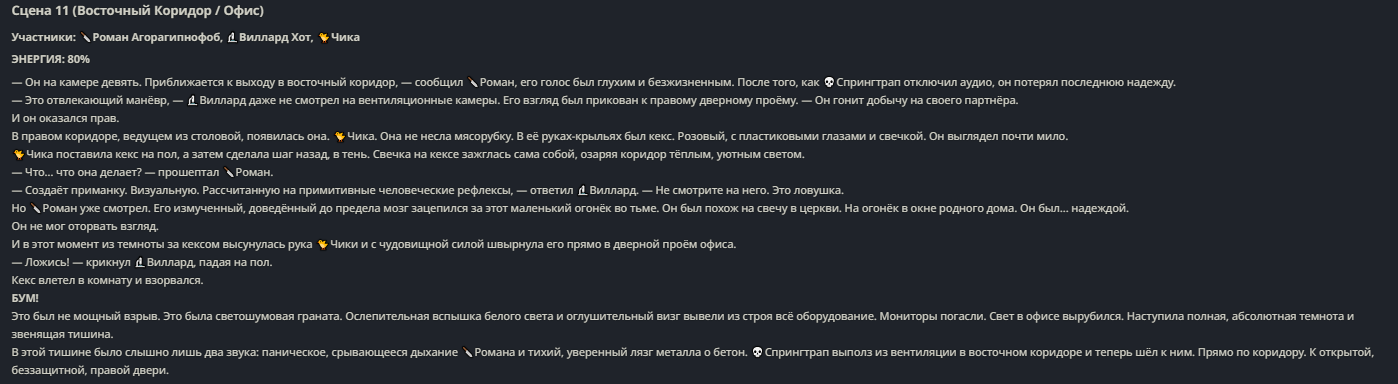Click the skull icon before 'Спрингтрап выполз из вентиляции'
Image resolution: width=1398 pixels, height=384 pixels.
tap(757, 353)
